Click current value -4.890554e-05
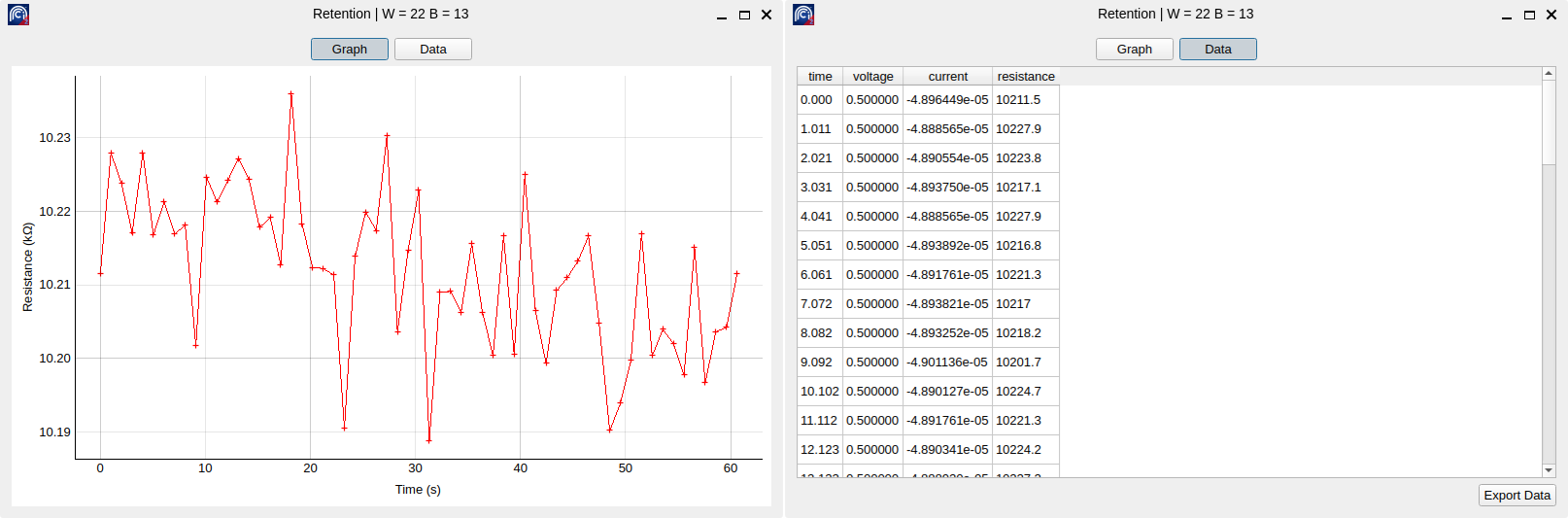Image resolution: width=1568 pixels, height=518 pixels. click(x=947, y=158)
